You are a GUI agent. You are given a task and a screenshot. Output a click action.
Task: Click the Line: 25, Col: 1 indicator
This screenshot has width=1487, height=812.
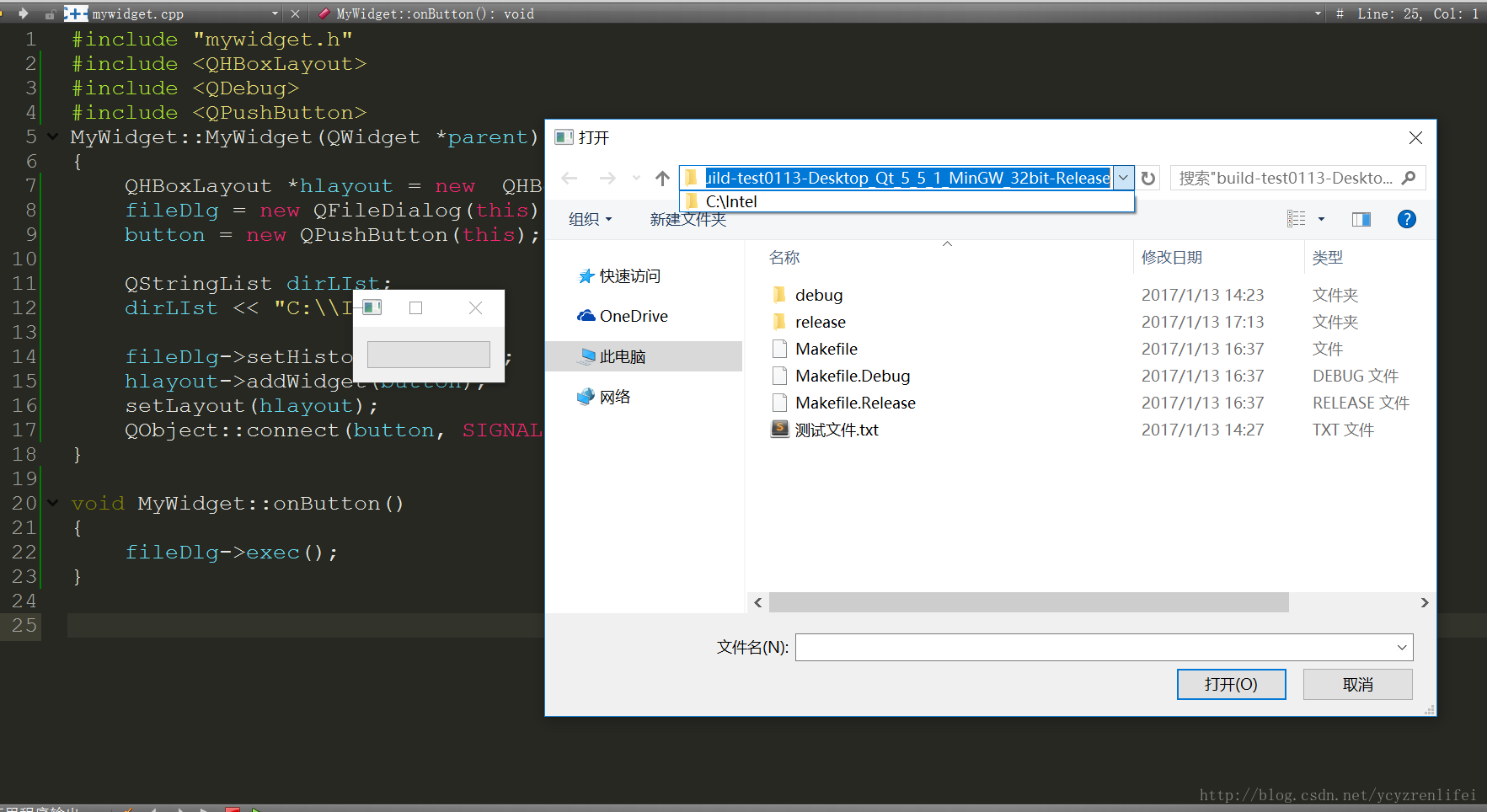[1418, 13]
